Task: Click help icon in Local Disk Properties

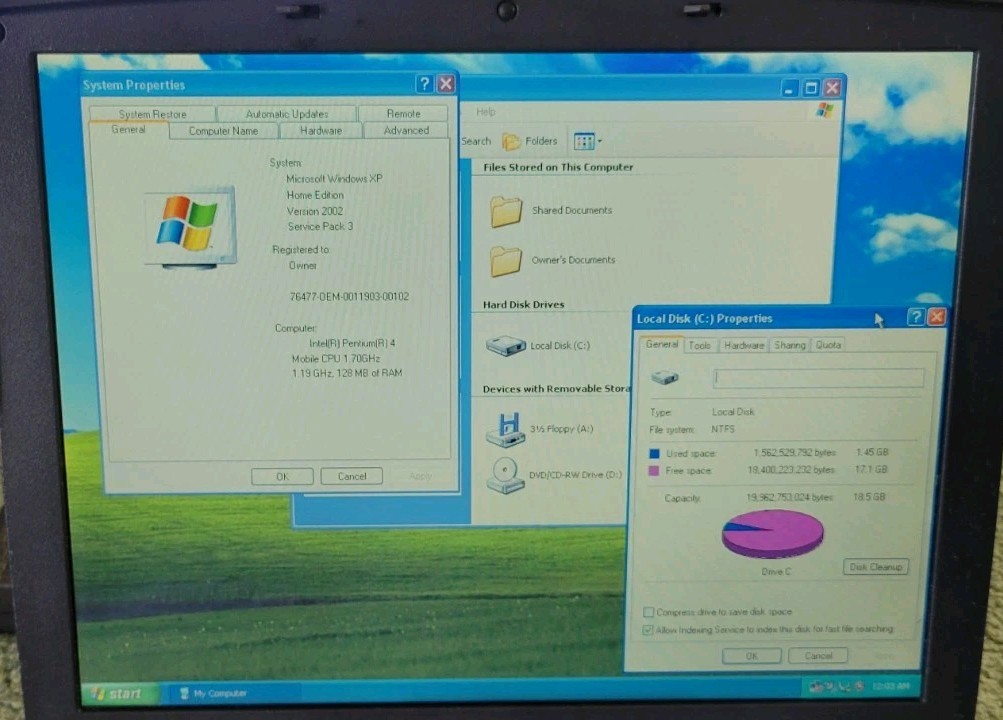Action: pyautogui.click(x=915, y=317)
